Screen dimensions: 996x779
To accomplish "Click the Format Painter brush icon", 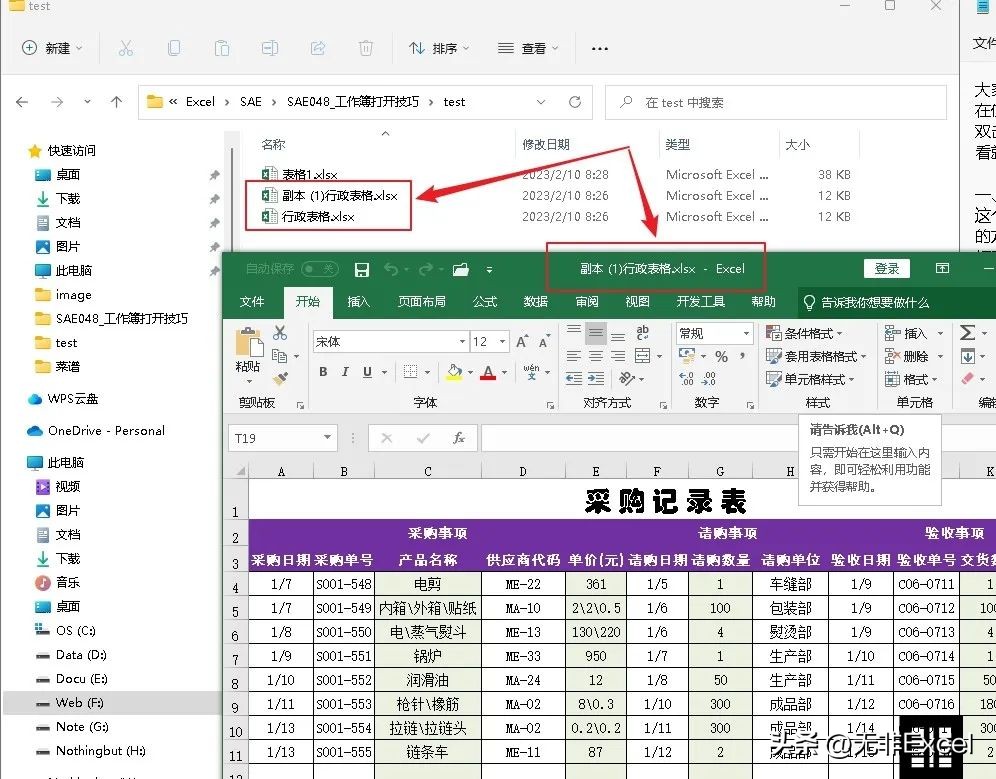I will 280,379.
